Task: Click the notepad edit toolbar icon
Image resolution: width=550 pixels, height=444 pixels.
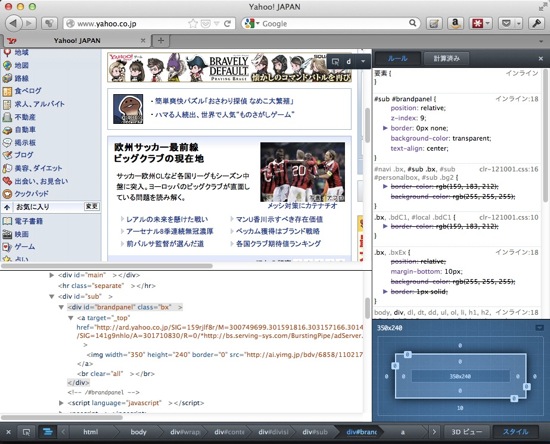Action: tap(434, 23)
